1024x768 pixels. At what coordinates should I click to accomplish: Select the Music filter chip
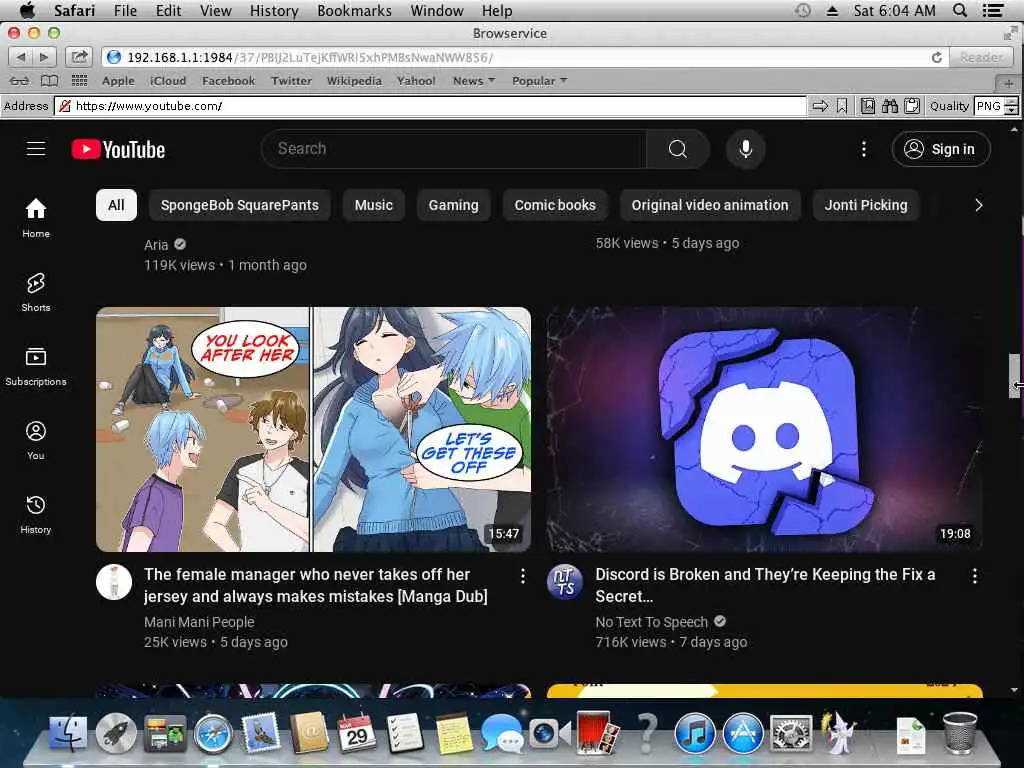[x=374, y=205]
